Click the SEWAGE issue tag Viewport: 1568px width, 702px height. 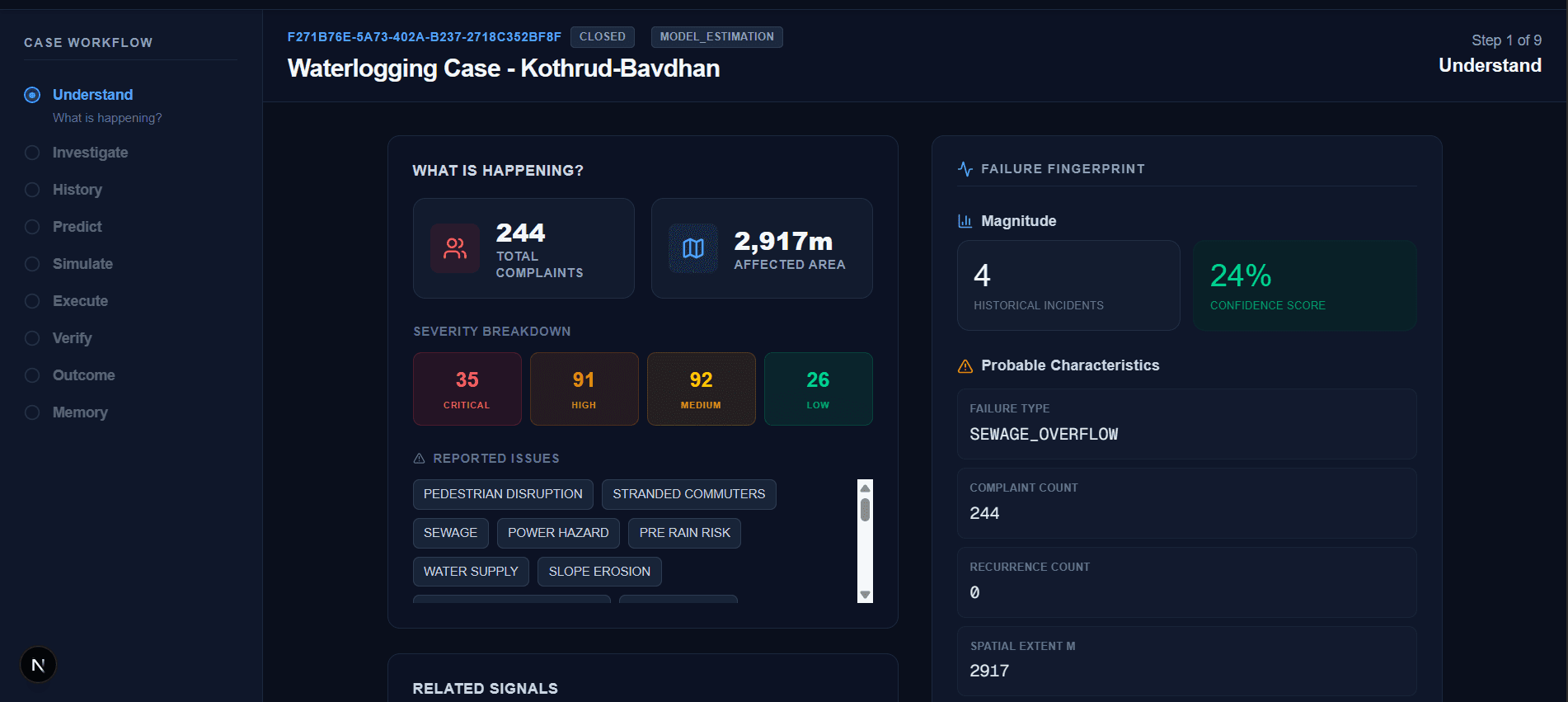450,533
